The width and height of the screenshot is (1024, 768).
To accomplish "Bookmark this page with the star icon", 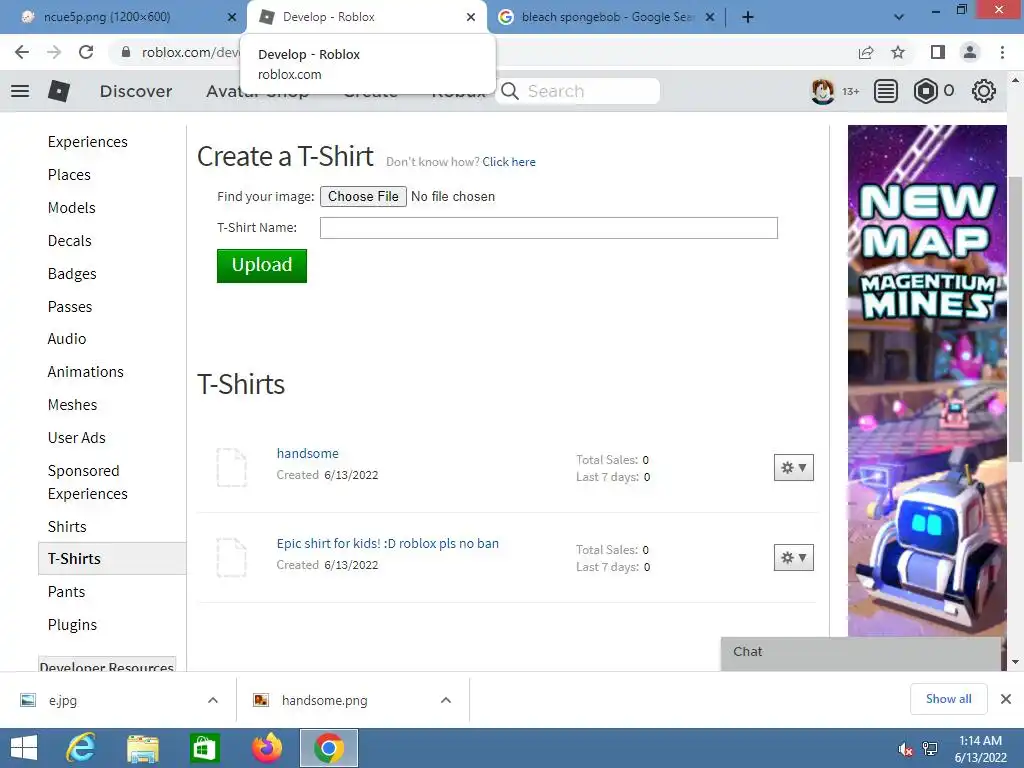I will click(898, 52).
